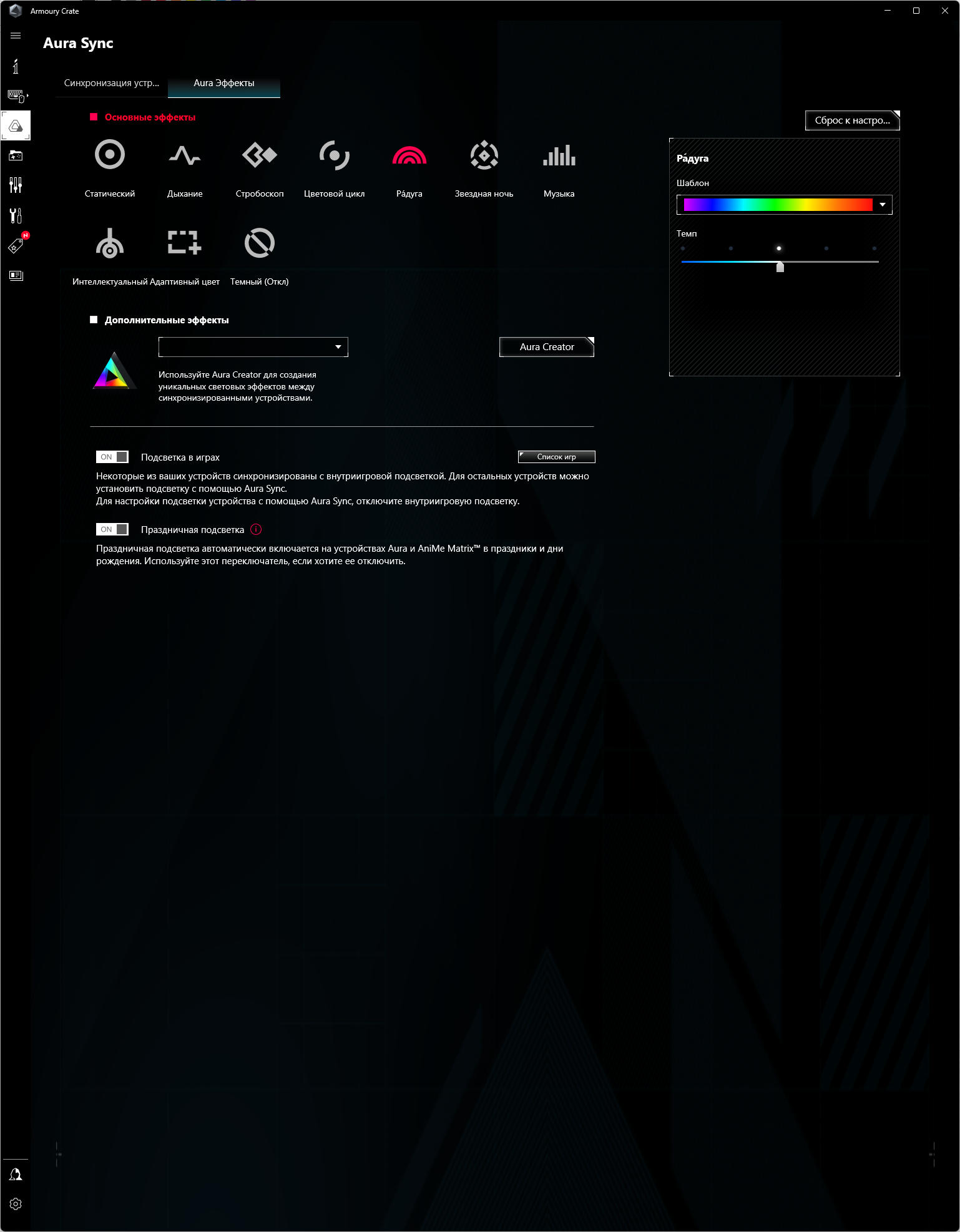Click the Дополнительные эффекты section heading
Screen dimensions: 960x1232
167,320
